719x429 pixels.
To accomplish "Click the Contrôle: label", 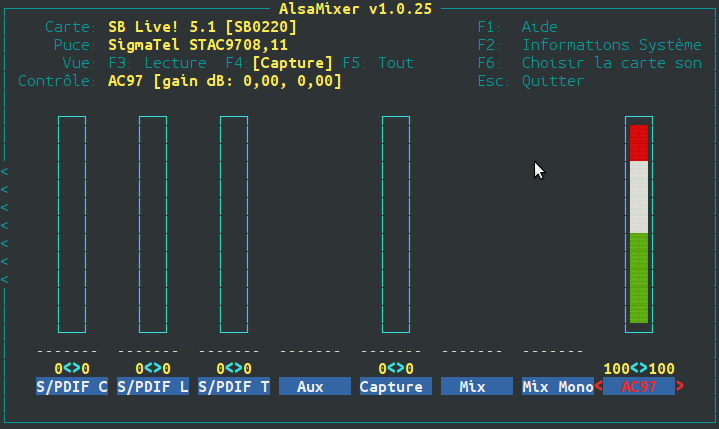I will tap(57, 81).
